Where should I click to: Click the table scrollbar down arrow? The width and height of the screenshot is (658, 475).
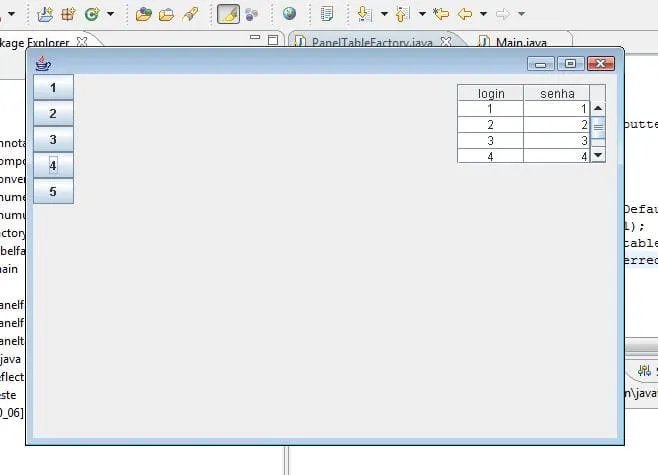point(598,155)
